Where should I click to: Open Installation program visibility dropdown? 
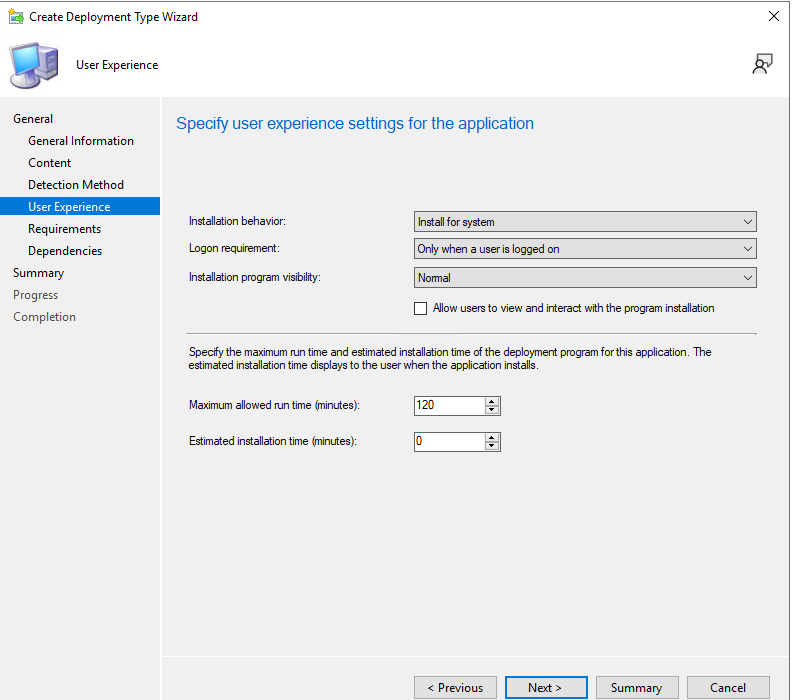(585, 278)
